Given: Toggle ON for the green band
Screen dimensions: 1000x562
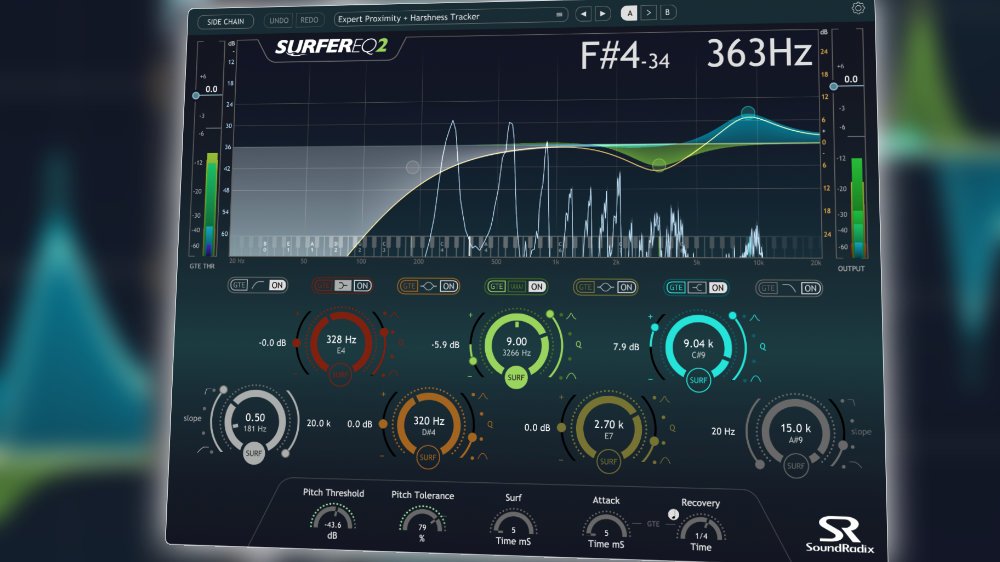Looking at the screenshot, I should click(x=536, y=287).
